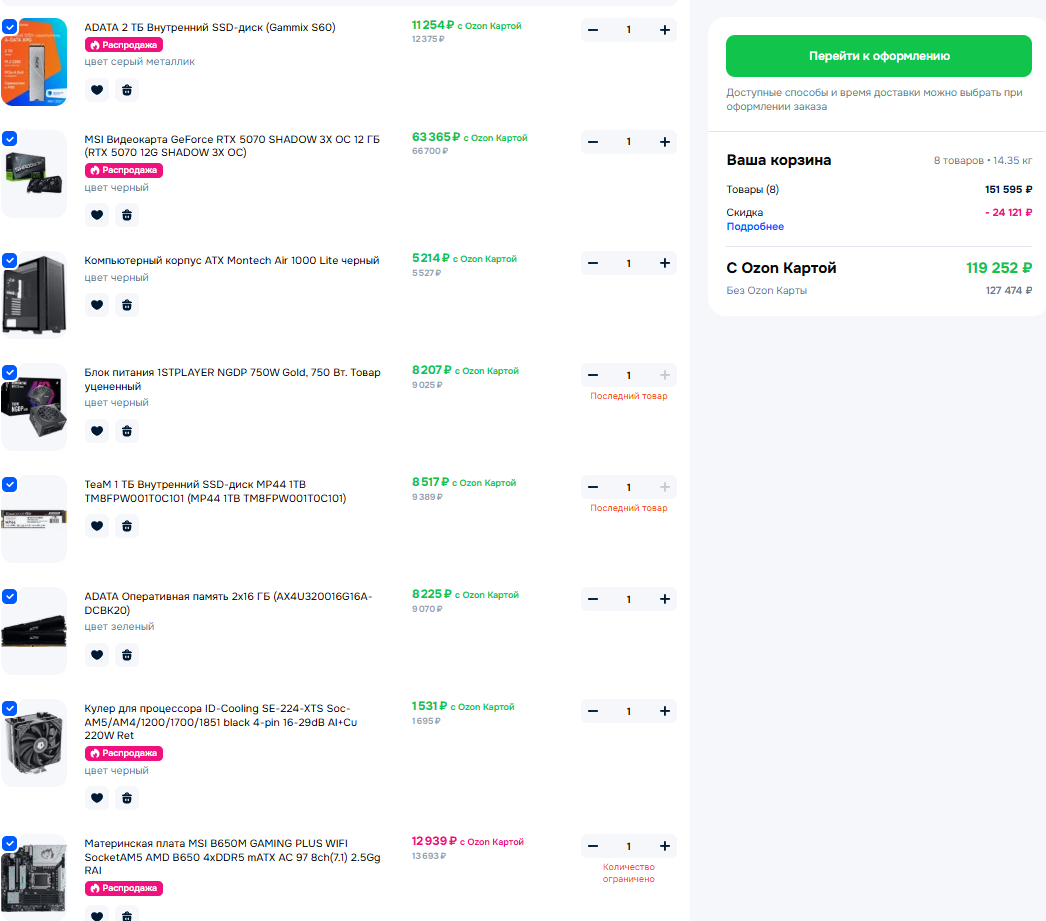Image resolution: width=1046 pixels, height=921 pixels.
Task: Open the Кулер ID-Cooling SE-224-XTS product page
Action: (x=220, y=722)
